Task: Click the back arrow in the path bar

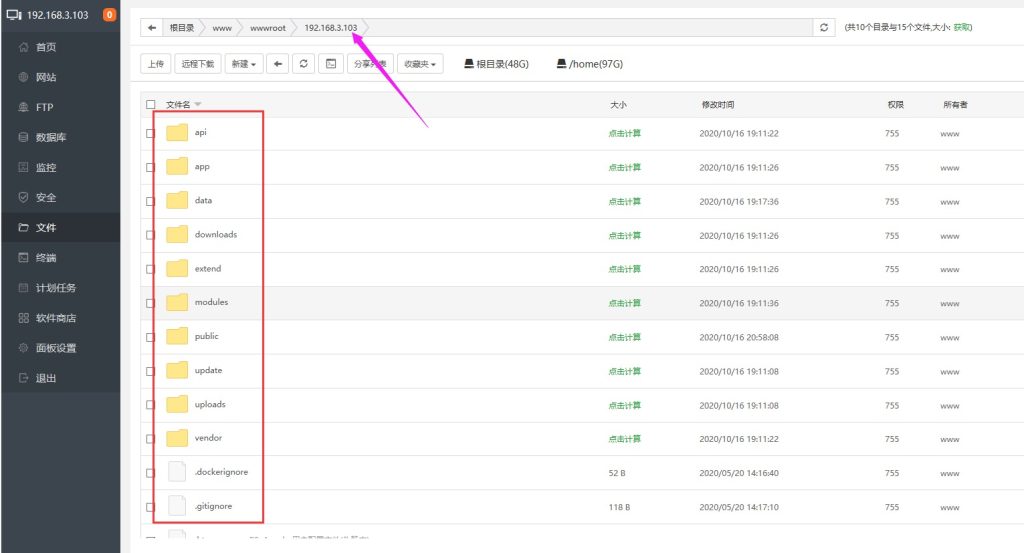Action: tap(151, 28)
